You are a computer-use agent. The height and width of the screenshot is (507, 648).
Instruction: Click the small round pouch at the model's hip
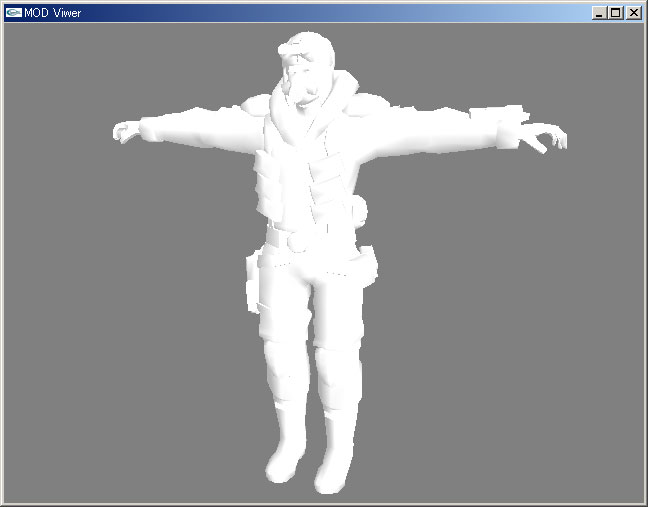coord(358,212)
